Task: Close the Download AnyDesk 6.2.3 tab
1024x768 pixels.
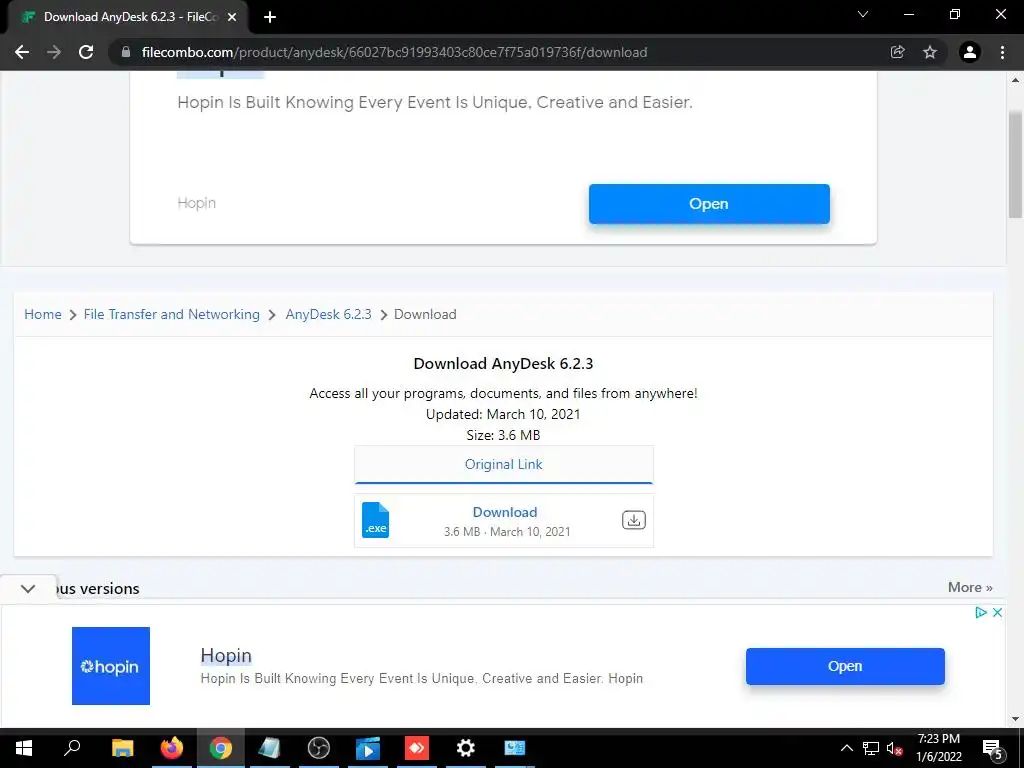Action: click(x=232, y=17)
